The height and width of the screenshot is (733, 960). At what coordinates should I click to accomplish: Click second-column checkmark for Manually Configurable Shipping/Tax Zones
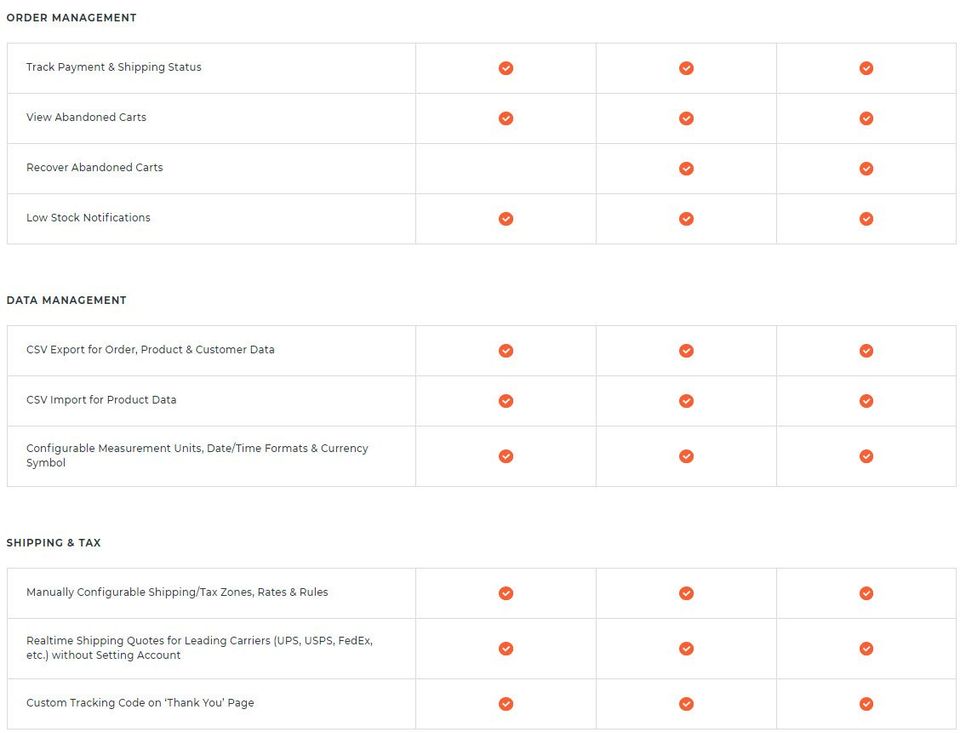[x=686, y=593]
